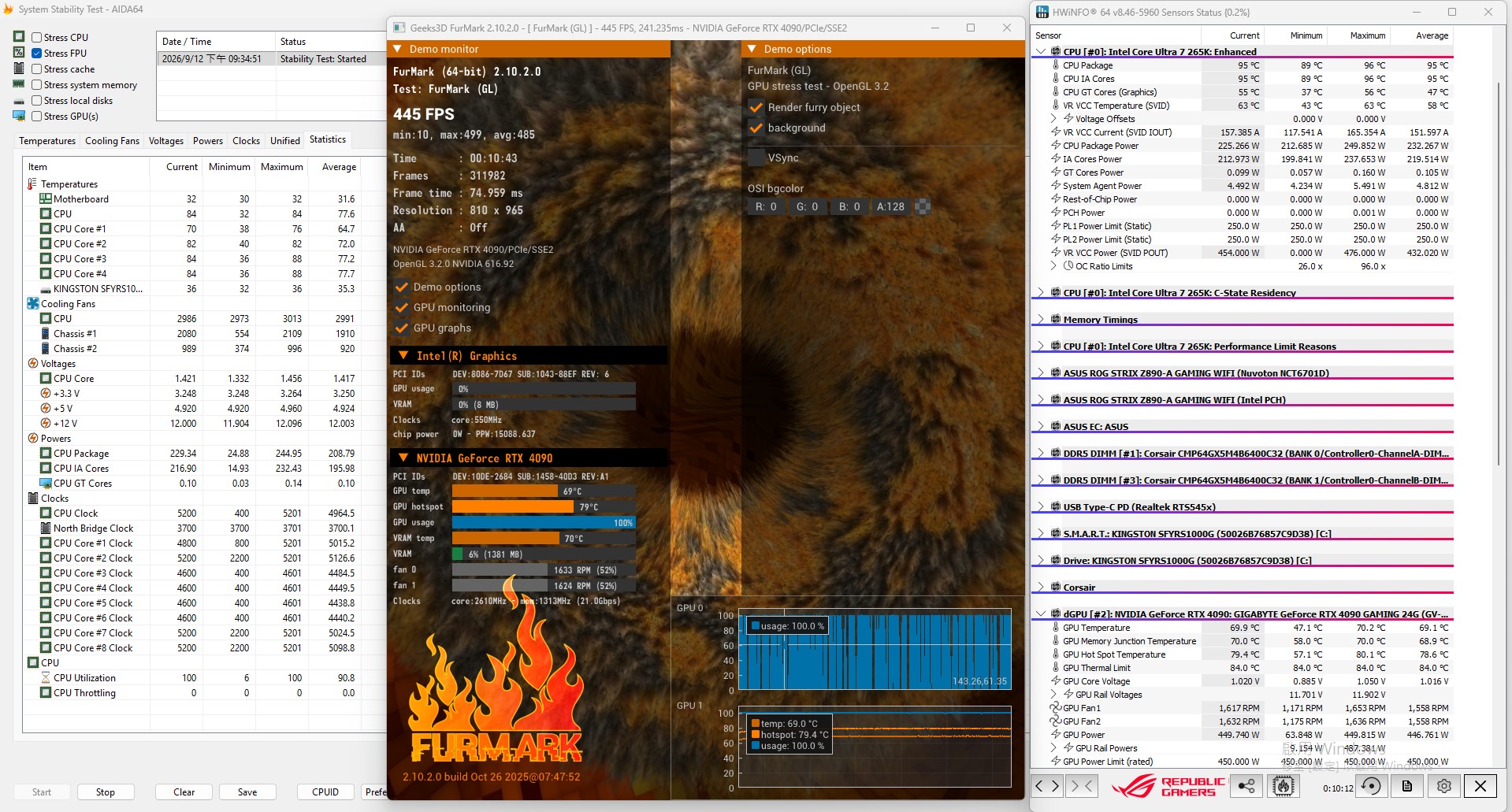Collapse the Demo monitor panel in FurMark
The width and height of the screenshot is (1512, 812).
pos(399,49)
